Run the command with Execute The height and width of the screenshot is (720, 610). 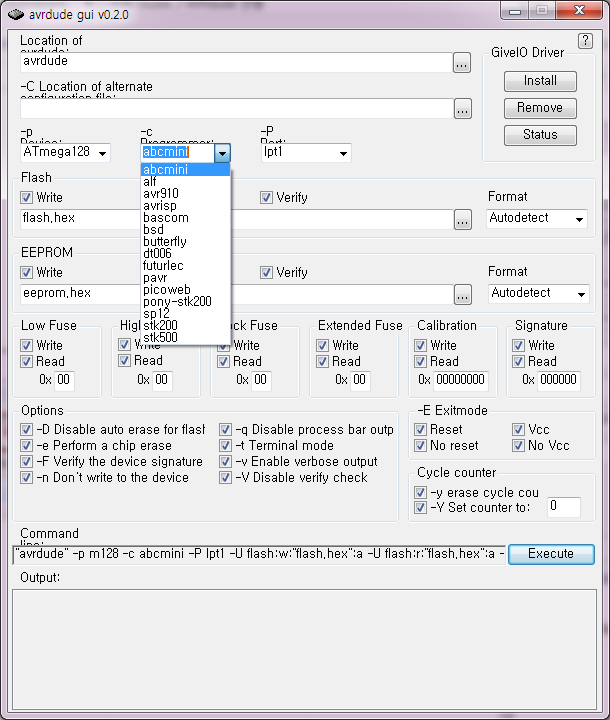click(551, 554)
